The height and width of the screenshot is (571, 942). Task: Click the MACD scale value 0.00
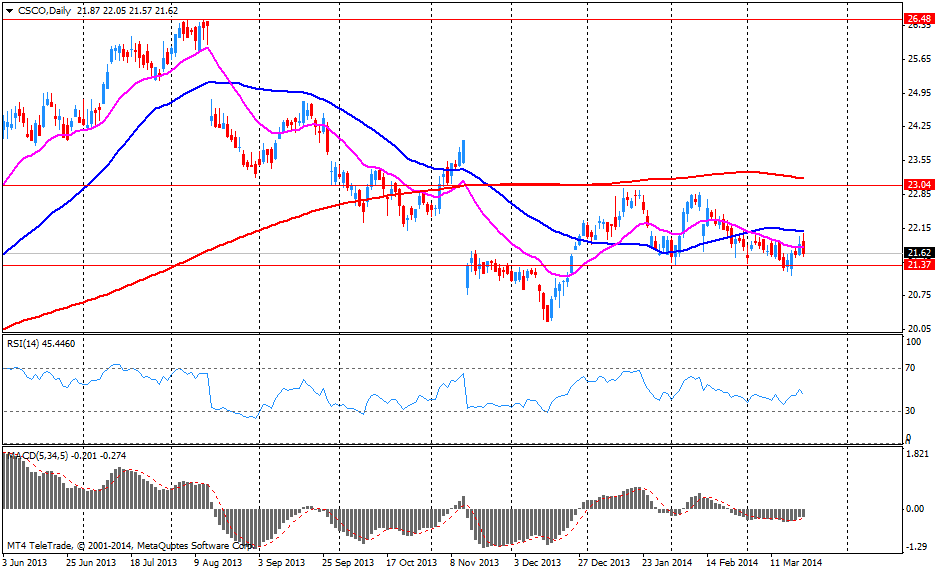pos(915,508)
